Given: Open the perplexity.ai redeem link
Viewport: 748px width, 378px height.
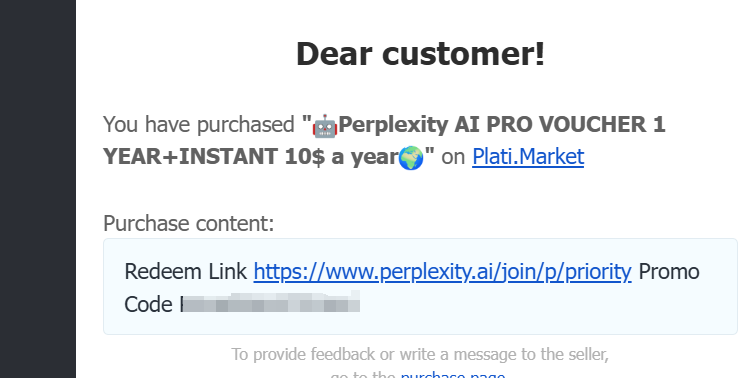Looking at the screenshot, I should point(442,272).
